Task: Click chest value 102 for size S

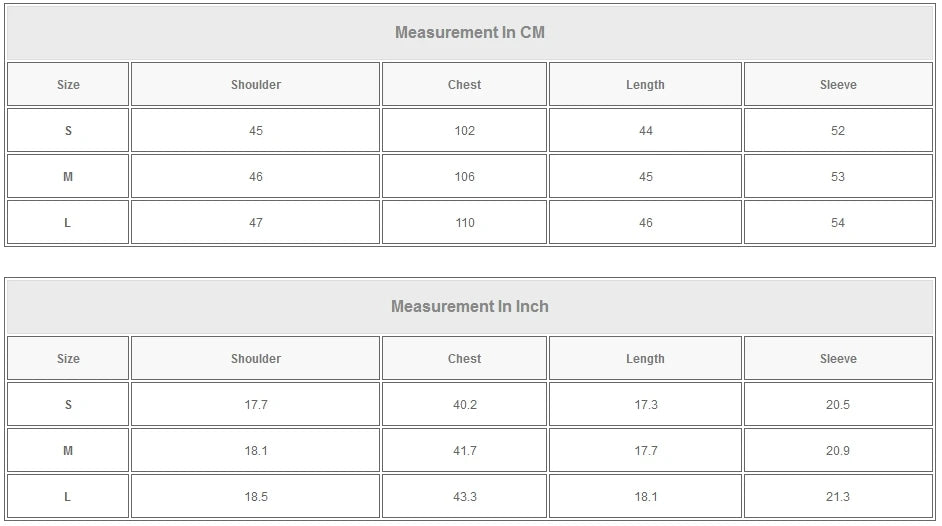Action: click(464, 131)
